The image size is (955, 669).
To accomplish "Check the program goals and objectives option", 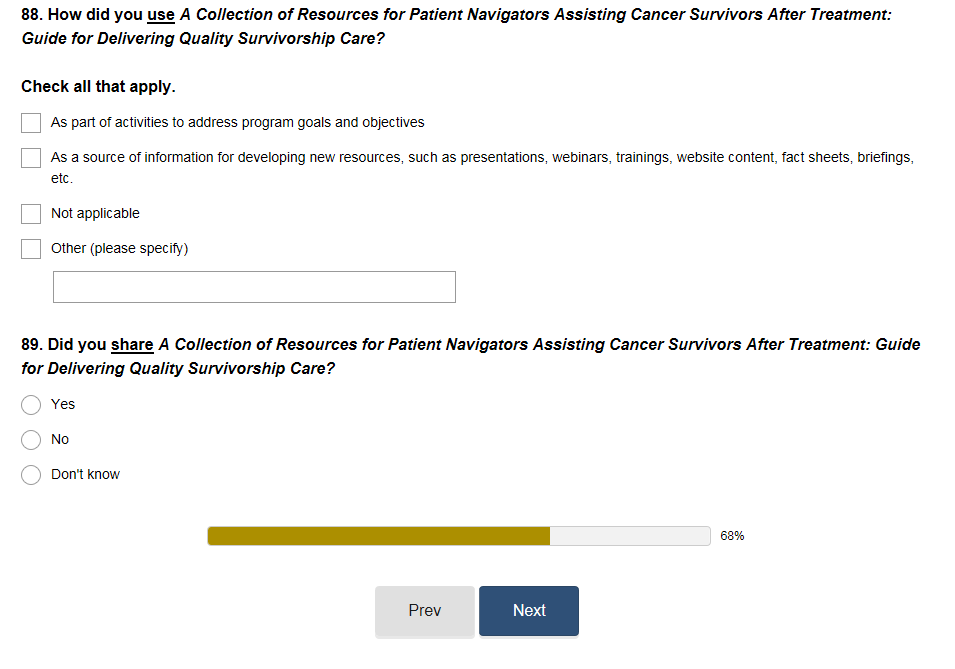I will click(x=31, y=123).
